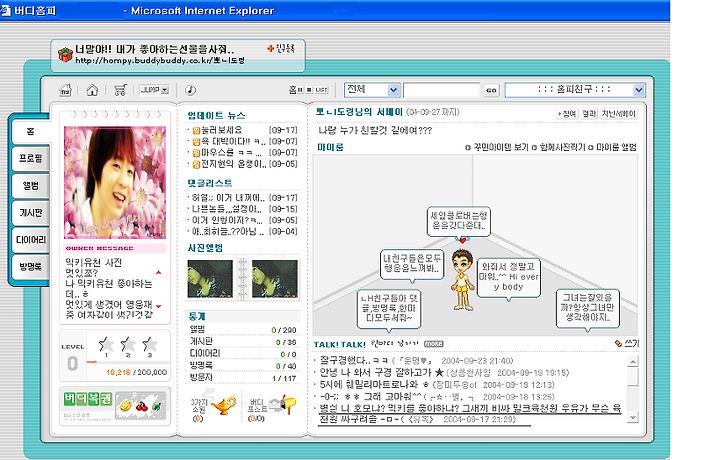Open the 버디 포스트 mailbox icon
Screen dimensions: 720x460
pos(282,405)
